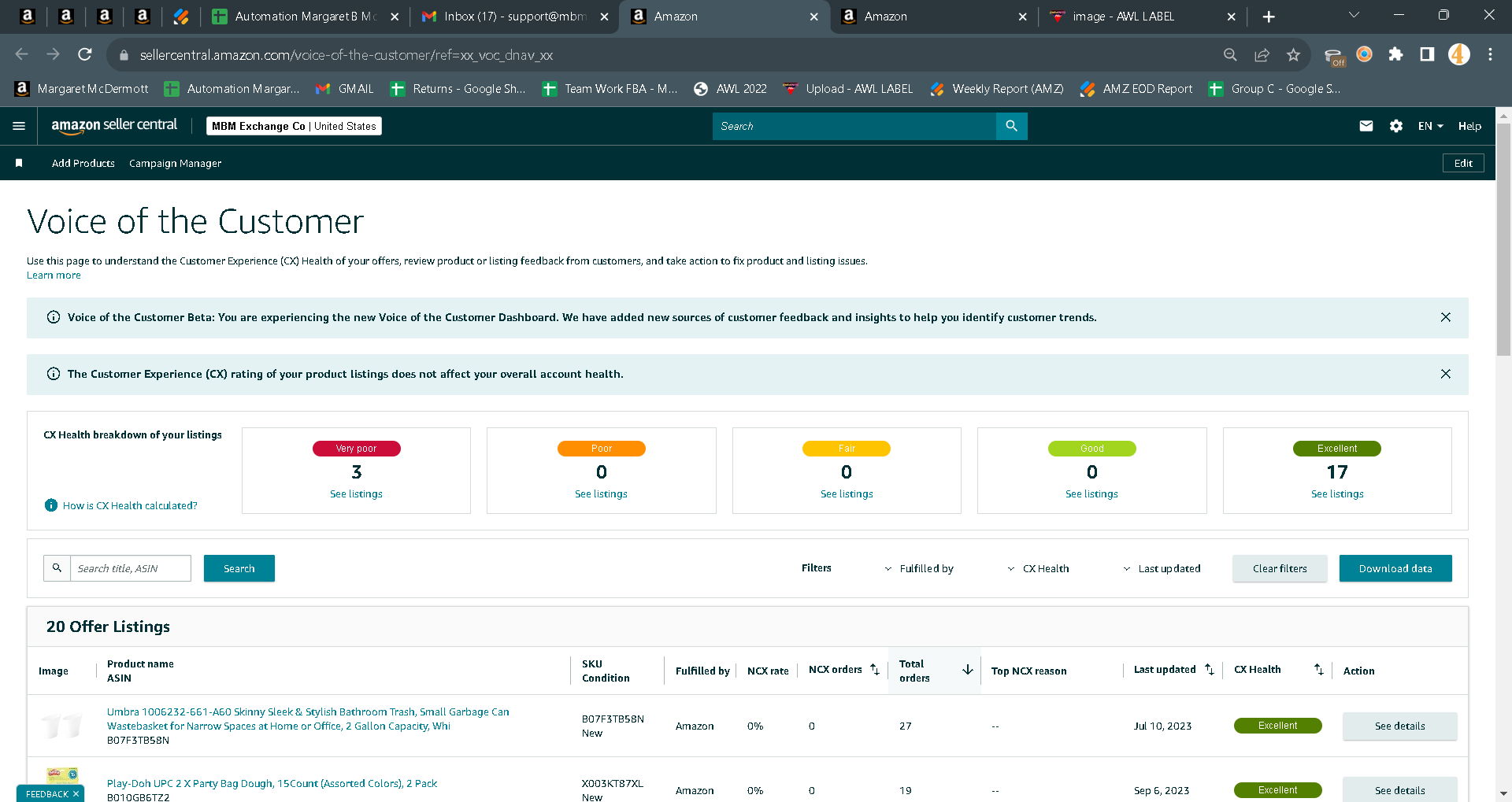1512x802 pixels.
Task: See listings under Poor
Action: [x=601, y=494]
